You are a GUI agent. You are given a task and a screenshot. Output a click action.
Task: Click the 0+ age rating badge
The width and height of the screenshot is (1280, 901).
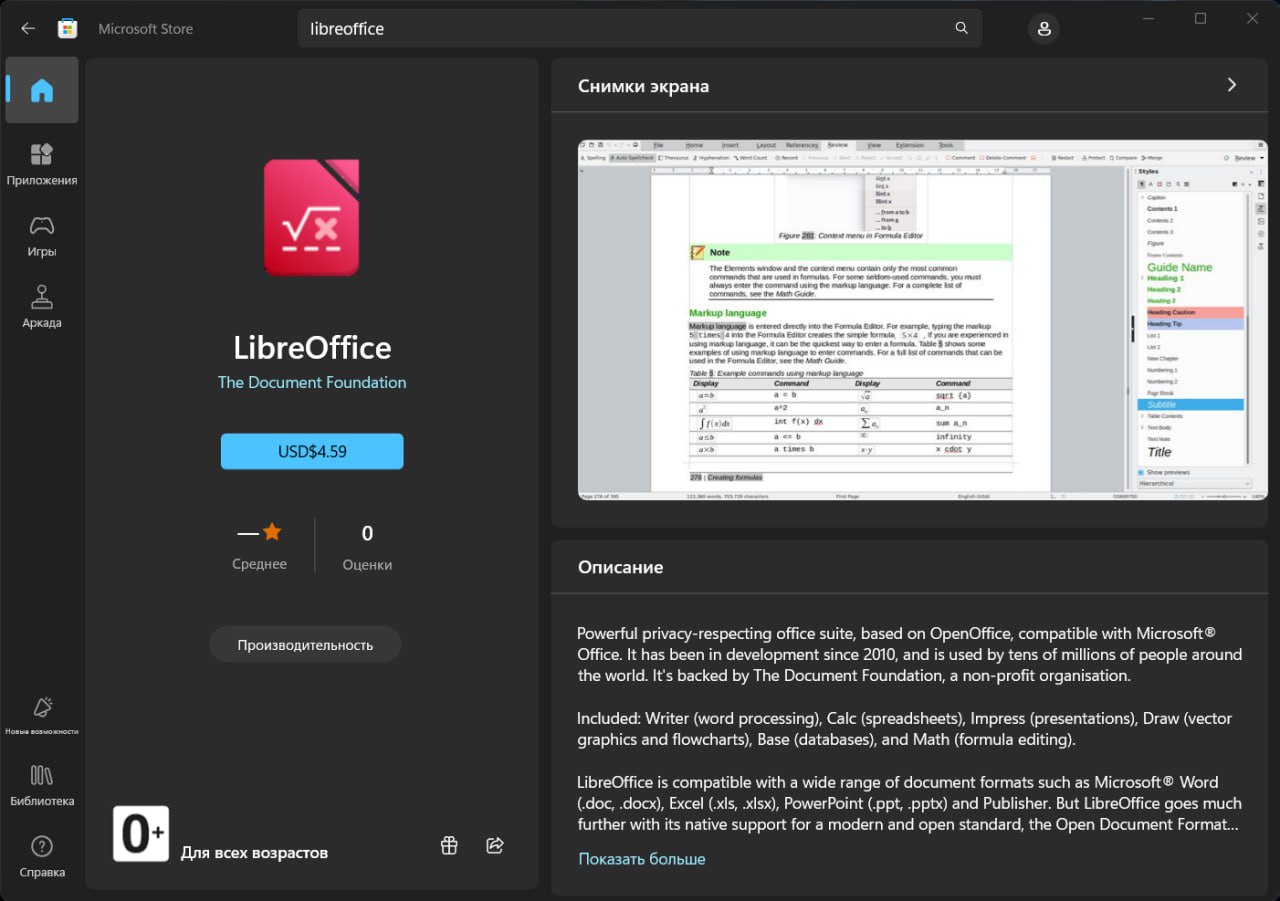click(141, 833)
